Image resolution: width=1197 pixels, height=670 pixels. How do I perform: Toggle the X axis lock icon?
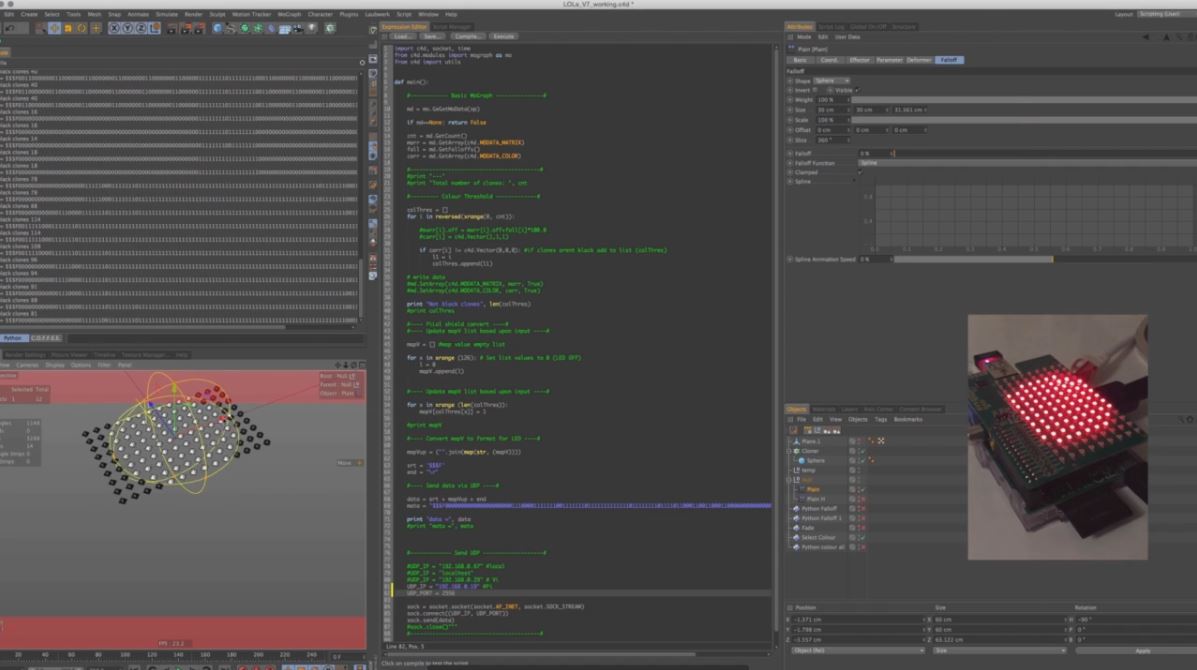[115, 28]
